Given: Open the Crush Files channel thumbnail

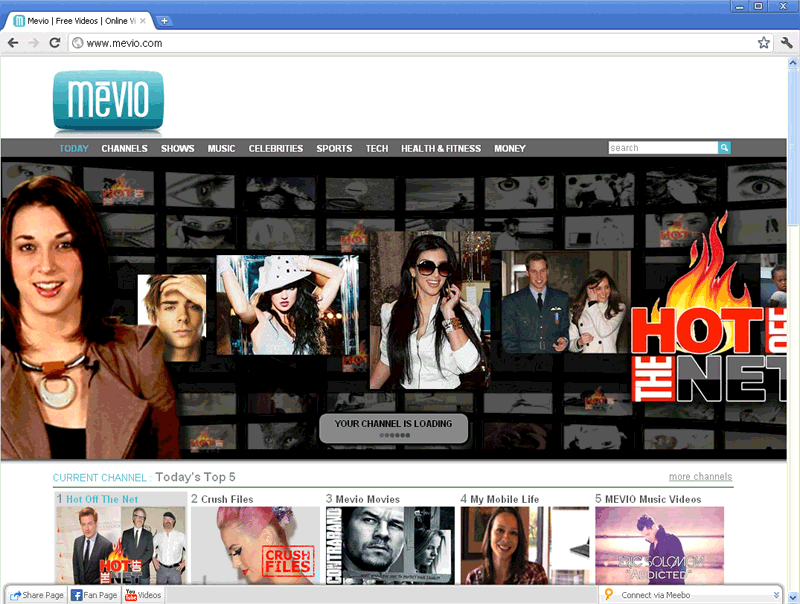Looking at the screenshot, I should point(255,545).
